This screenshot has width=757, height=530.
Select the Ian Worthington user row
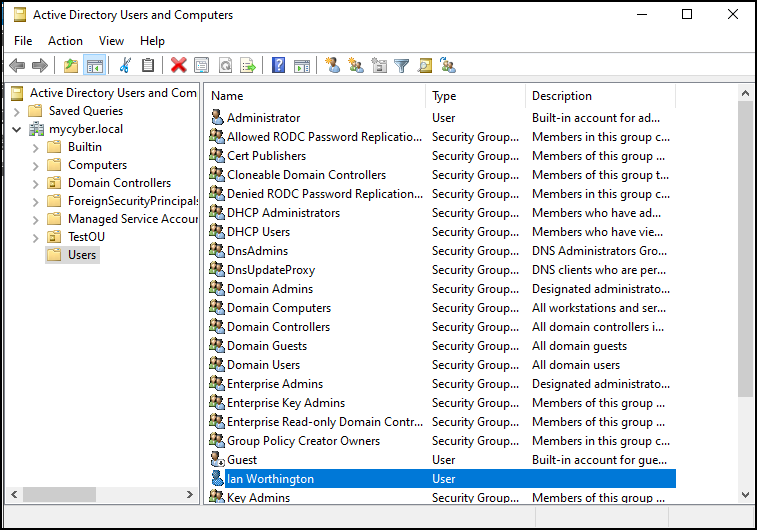coord(442,478)
